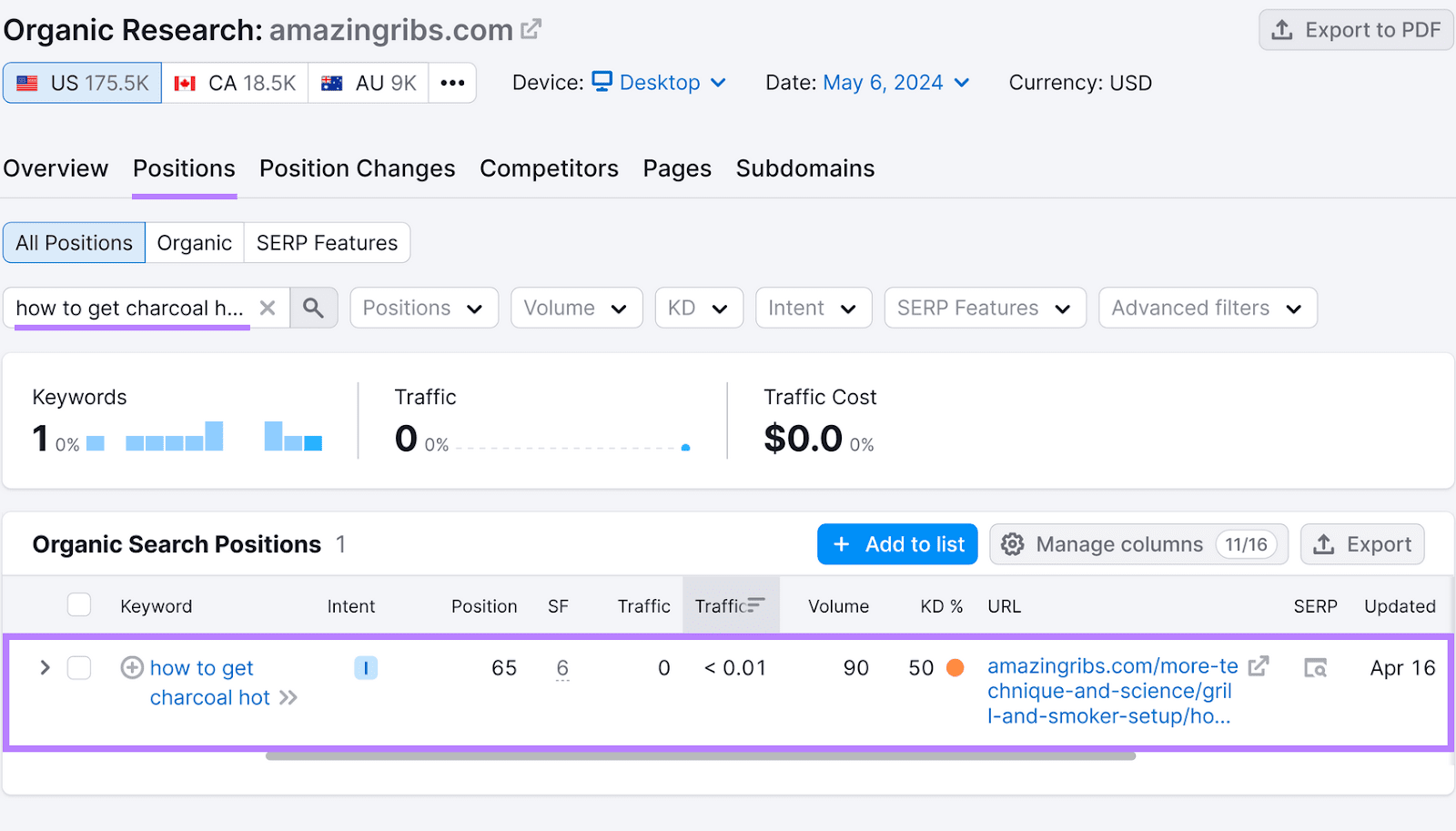Open amazingribs.com via the external link icon
1456x831 pixels.
(x=532, y=27)
